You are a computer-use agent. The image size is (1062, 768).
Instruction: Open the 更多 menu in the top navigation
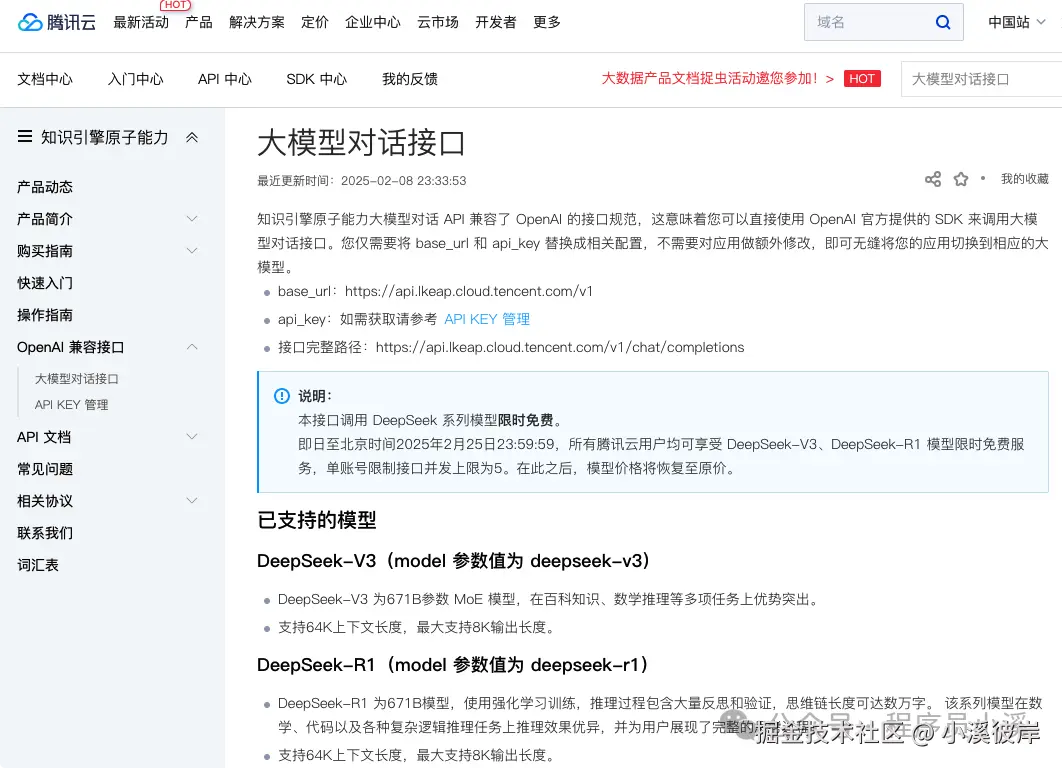tap(546, 22)
